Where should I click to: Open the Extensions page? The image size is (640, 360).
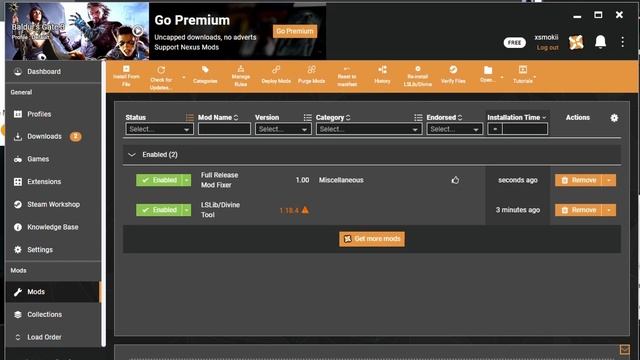tap(53, 182)
